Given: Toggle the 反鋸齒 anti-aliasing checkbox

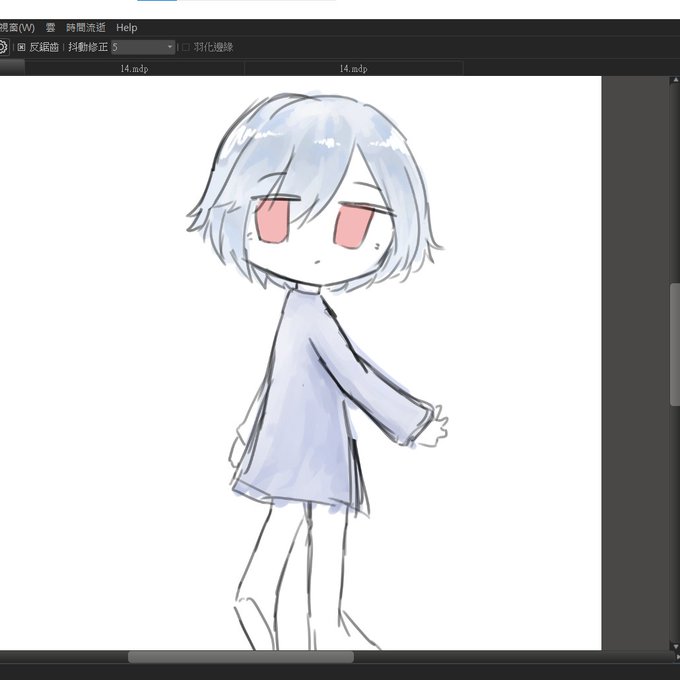Looking at the screenshot, I should click(21, 47).
